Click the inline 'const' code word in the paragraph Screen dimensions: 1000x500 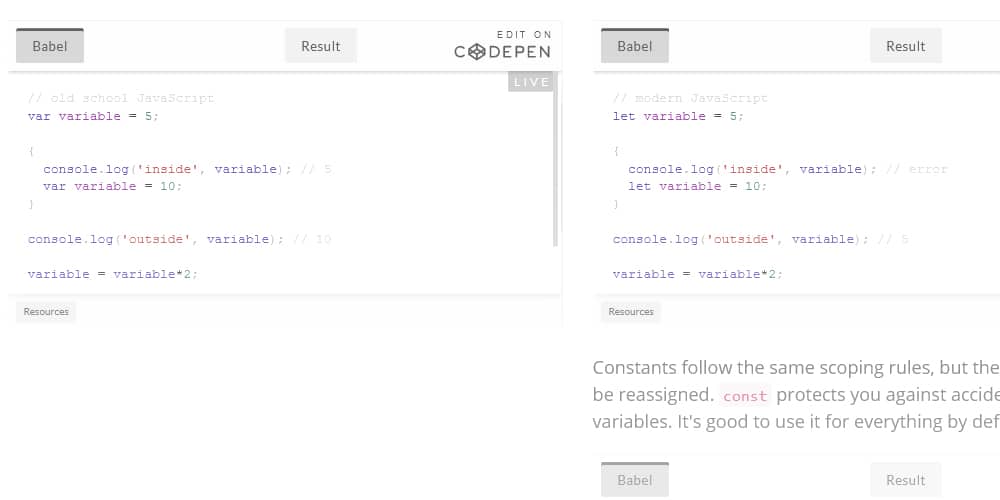(x=745, y=396)
